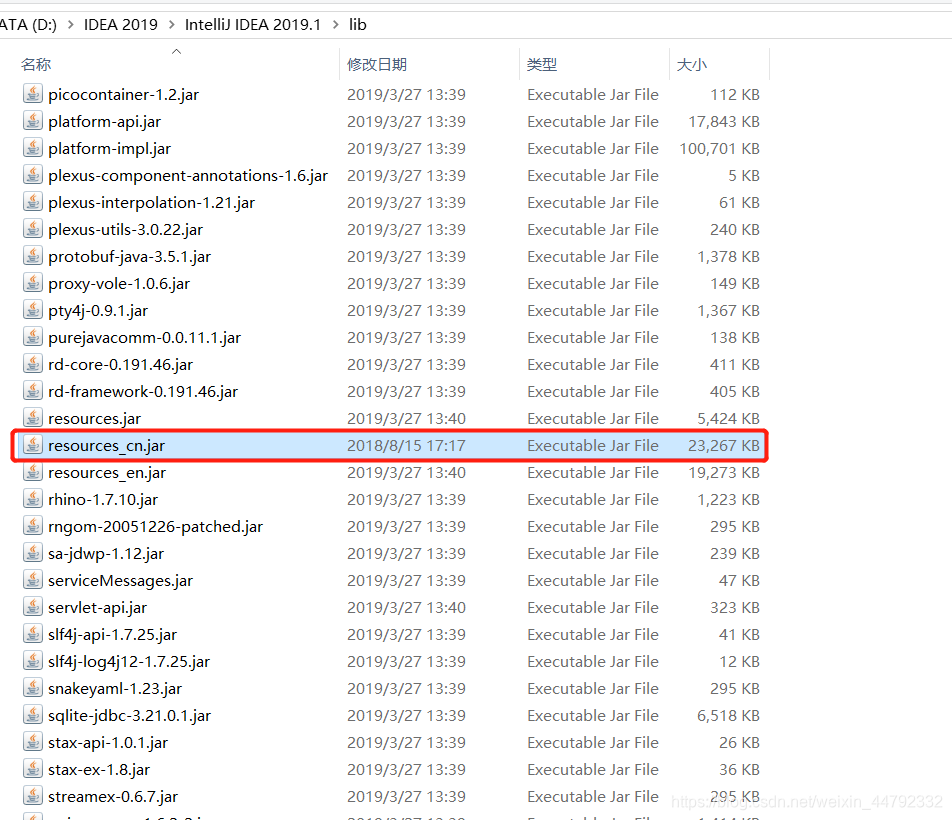
Task: Click the 19,273 KB size value
Action: click(724, 472)
